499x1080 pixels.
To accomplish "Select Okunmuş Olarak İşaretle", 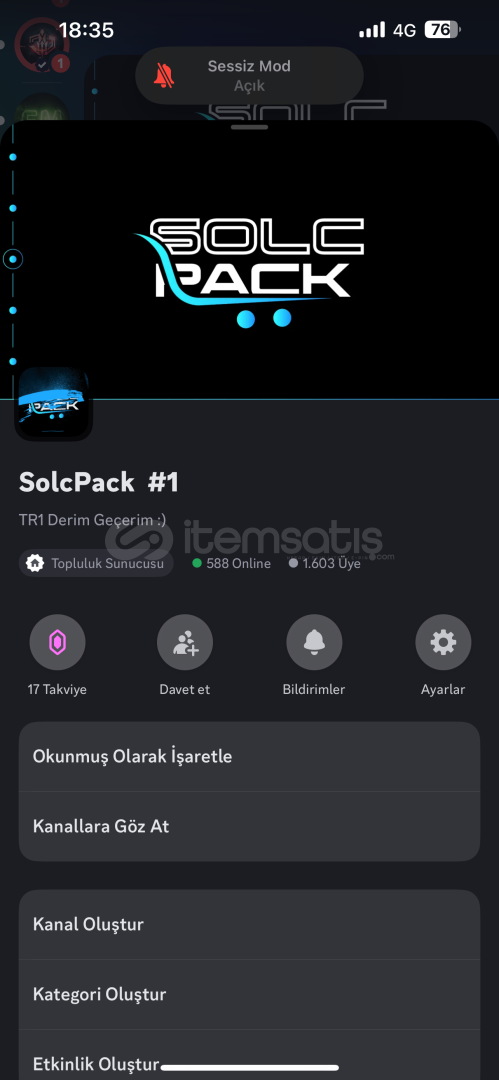I will [x=250, y=756].
